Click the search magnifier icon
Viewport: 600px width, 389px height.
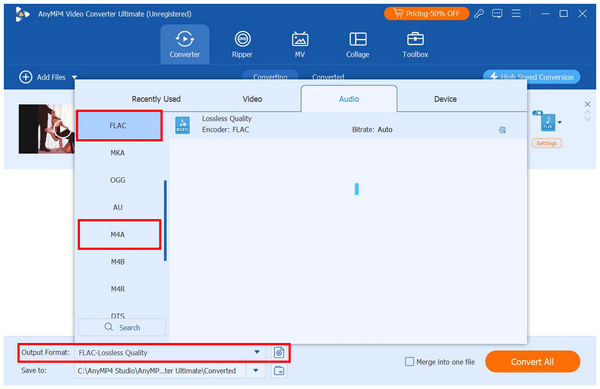(109, 327)
